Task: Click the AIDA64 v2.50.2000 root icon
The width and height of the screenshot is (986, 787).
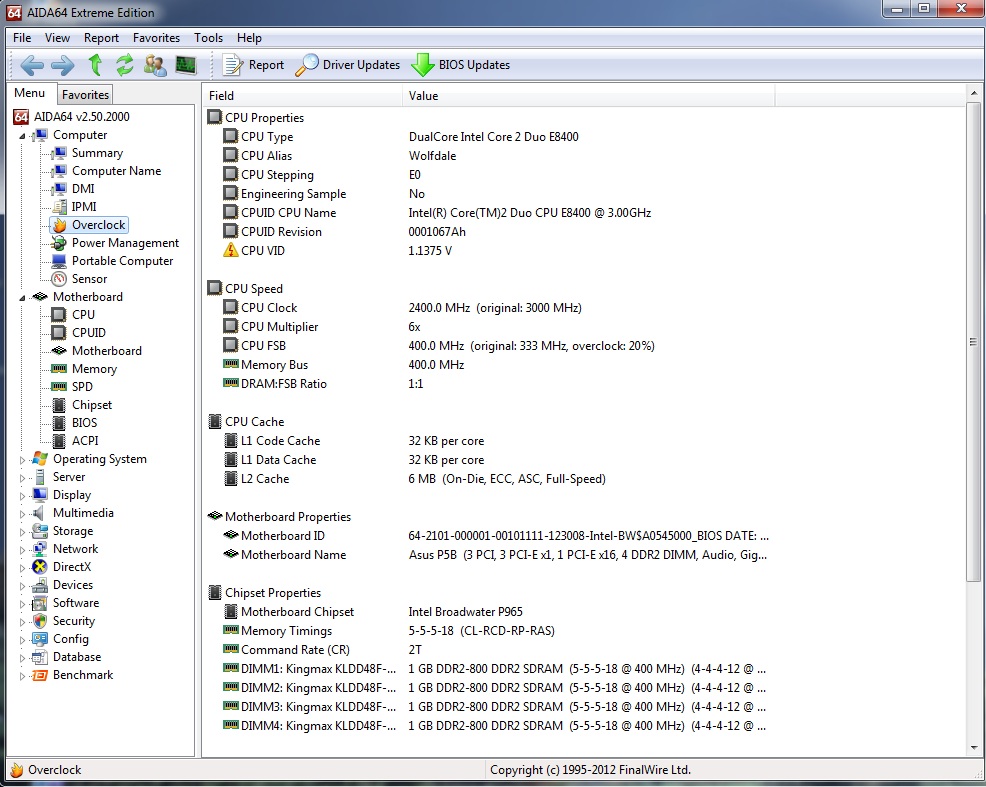Action: pyautogui.click(x=21, y=117)
